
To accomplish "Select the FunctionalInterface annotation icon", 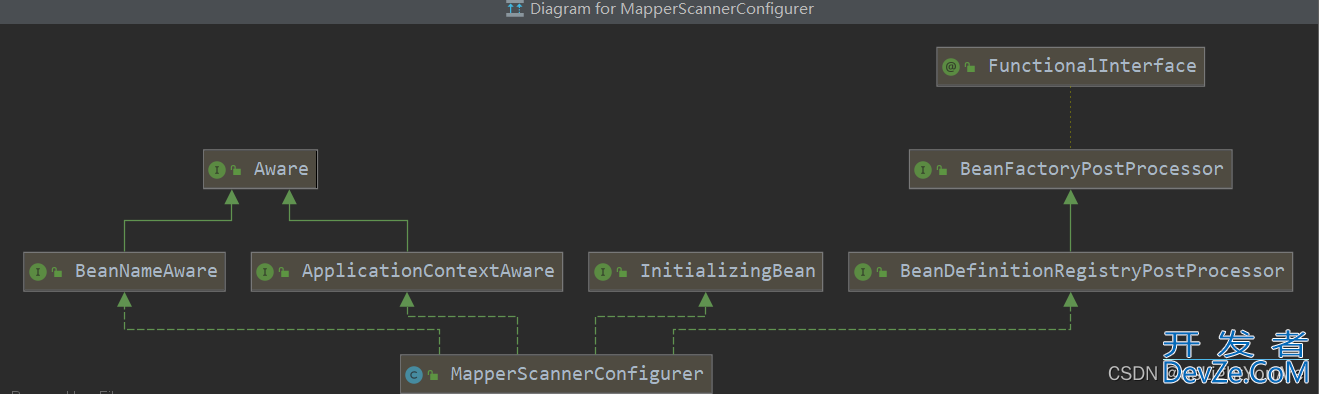I will pyautogui.click(x=950, y=67).
